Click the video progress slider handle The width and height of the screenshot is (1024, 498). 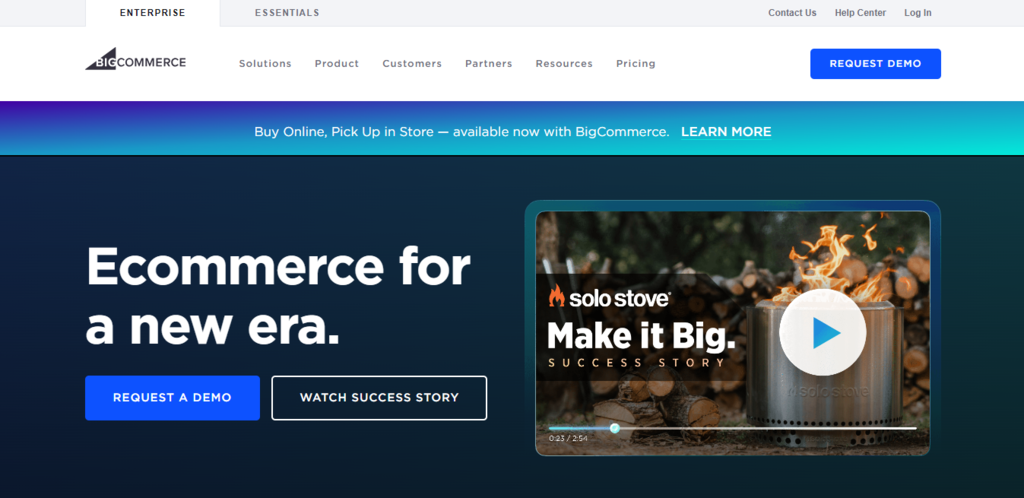[615, 428]
